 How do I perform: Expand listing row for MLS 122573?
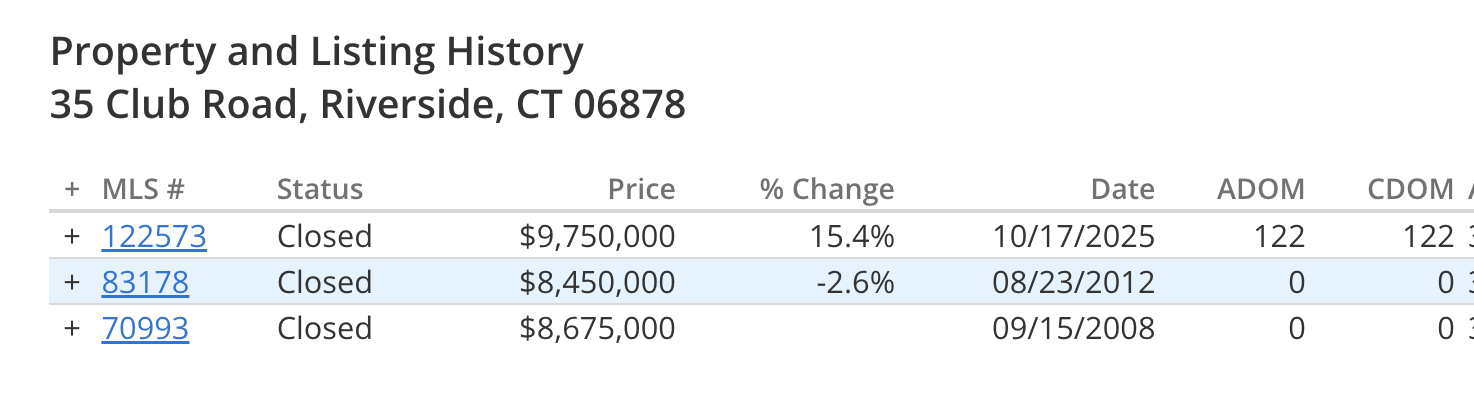pyautogui.click(x=71, y=237)
